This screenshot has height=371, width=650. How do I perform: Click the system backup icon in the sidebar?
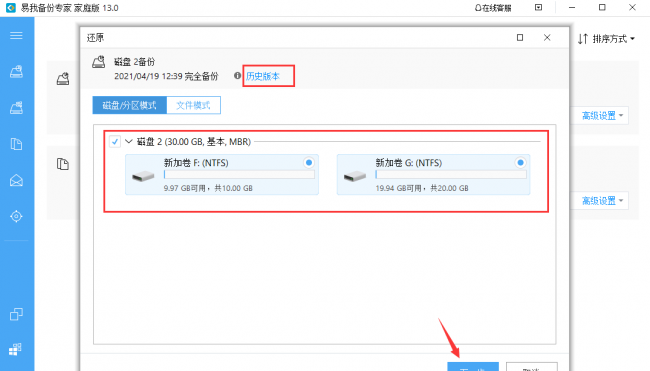[16, 108]
